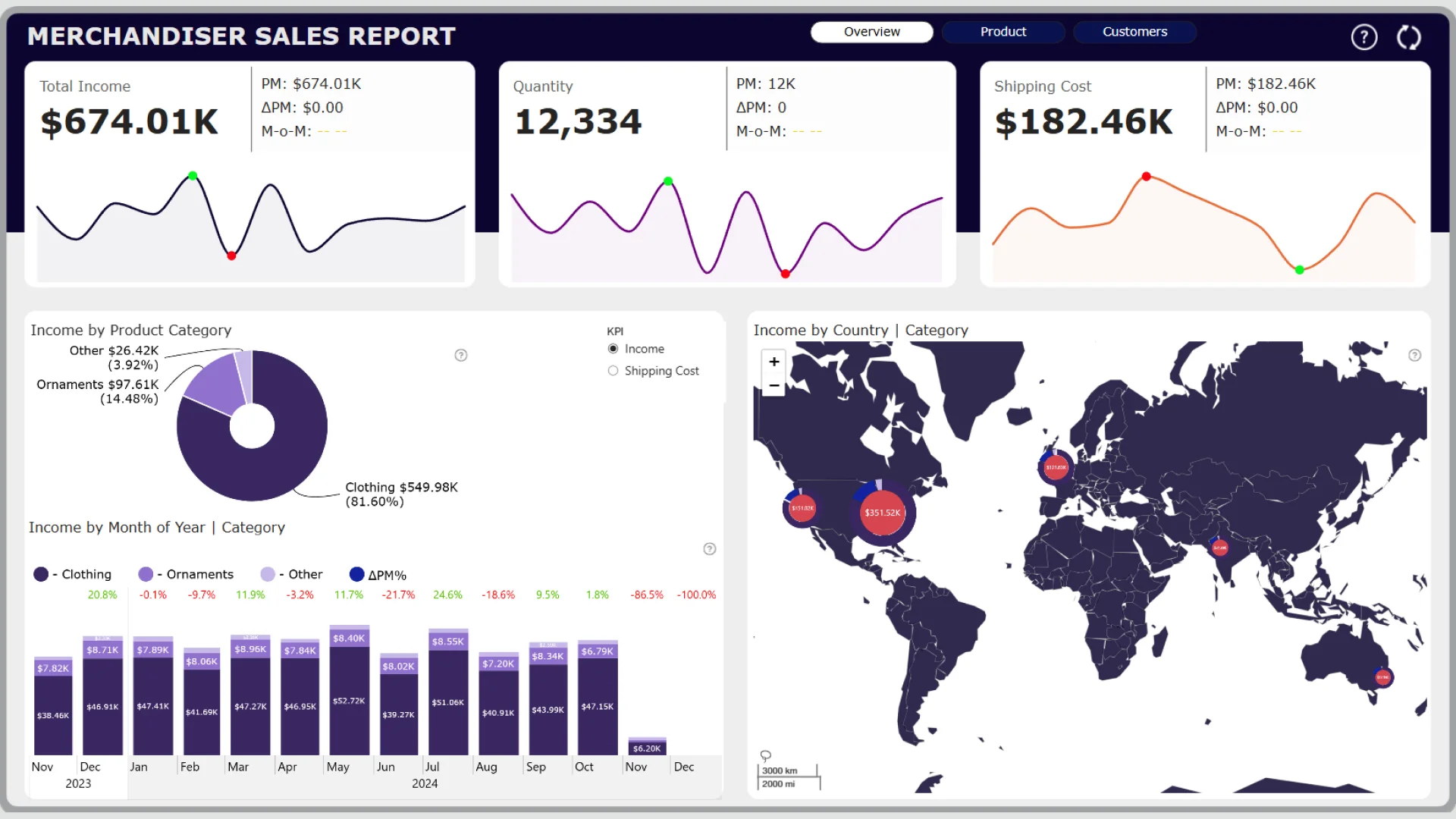Viewport: 1456px width, 819px height.
Task: Click the 'Income by Country | Category' title
Action: [x=861, y=330]
